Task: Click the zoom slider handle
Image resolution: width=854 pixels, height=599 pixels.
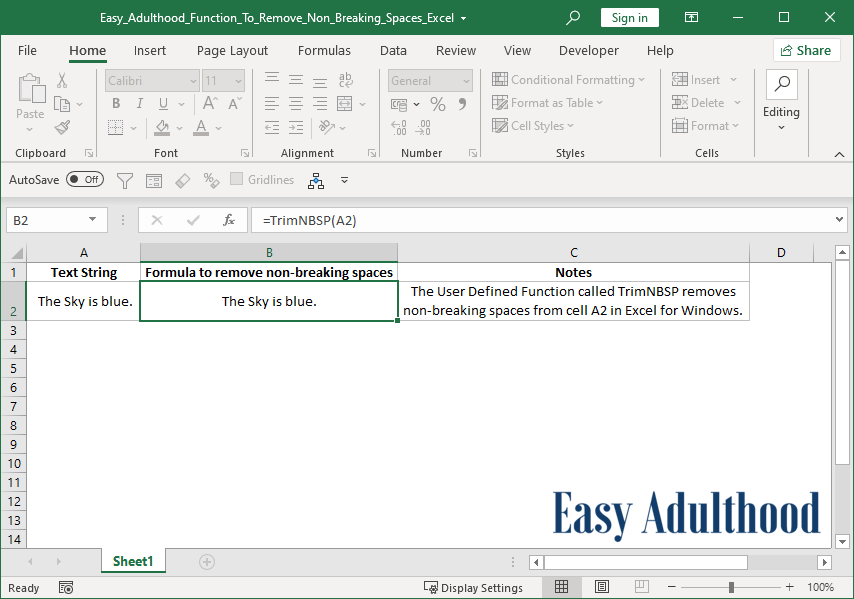Action: coord(731,587)
